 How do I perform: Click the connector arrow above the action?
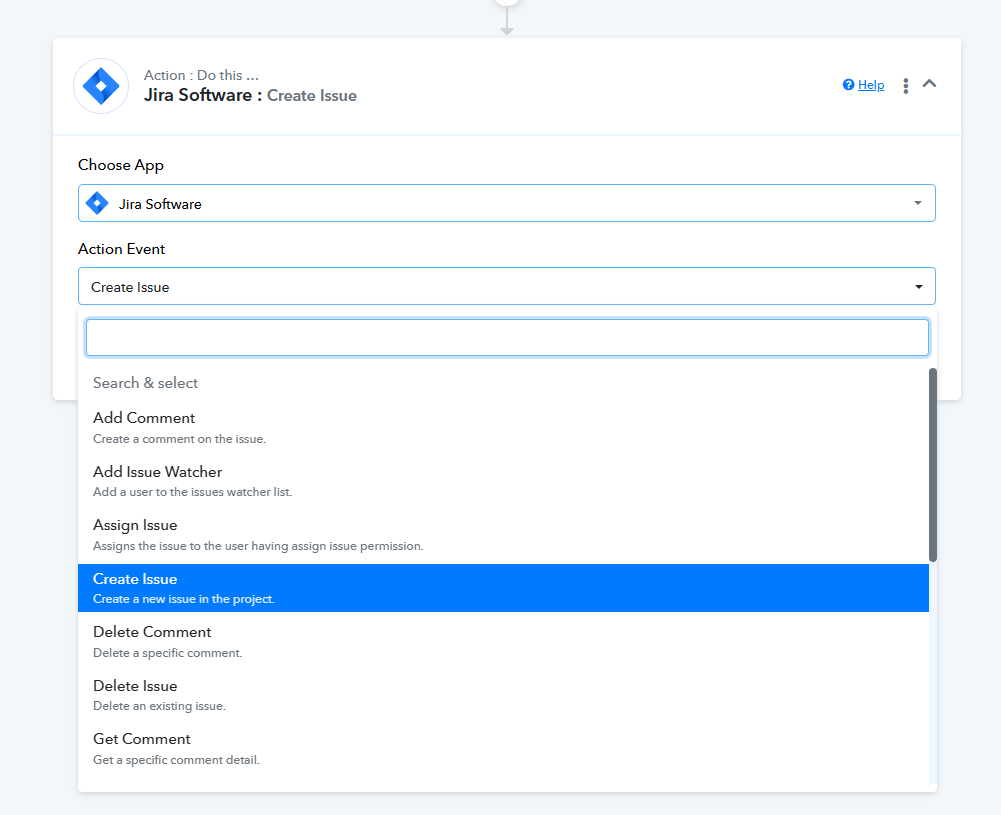point(507,29)
